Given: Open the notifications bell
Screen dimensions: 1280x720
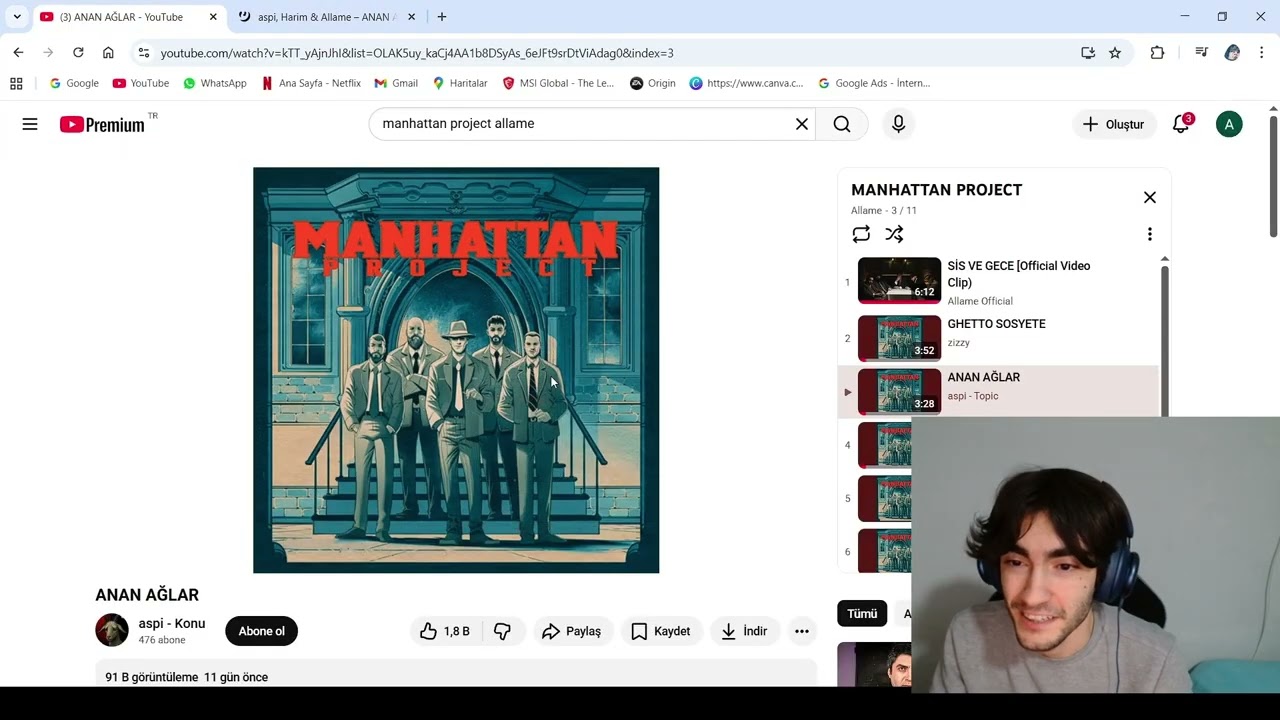Looking at the screenshot, I should tap(1181, 124).
